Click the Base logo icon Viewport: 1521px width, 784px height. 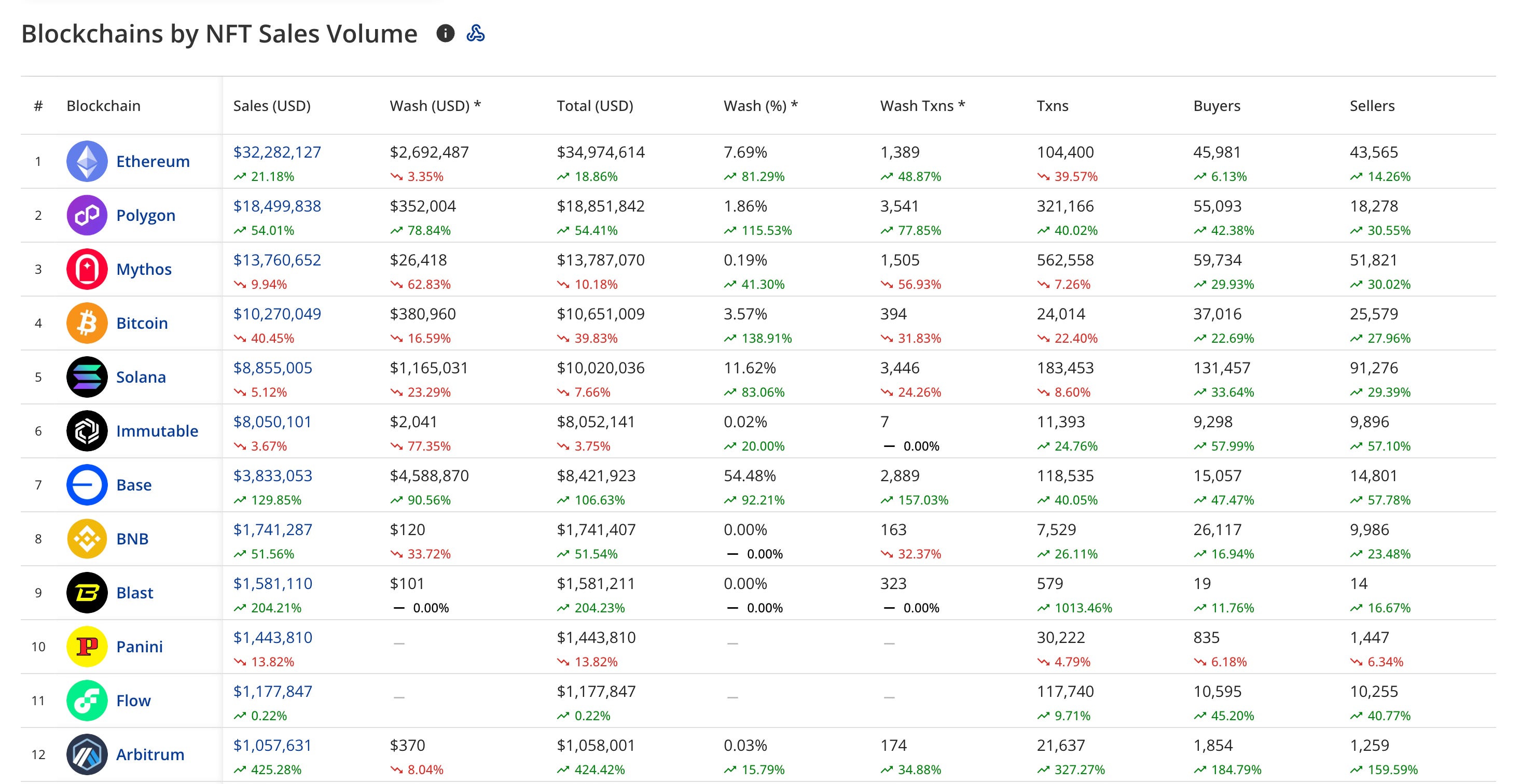[87, 485]
